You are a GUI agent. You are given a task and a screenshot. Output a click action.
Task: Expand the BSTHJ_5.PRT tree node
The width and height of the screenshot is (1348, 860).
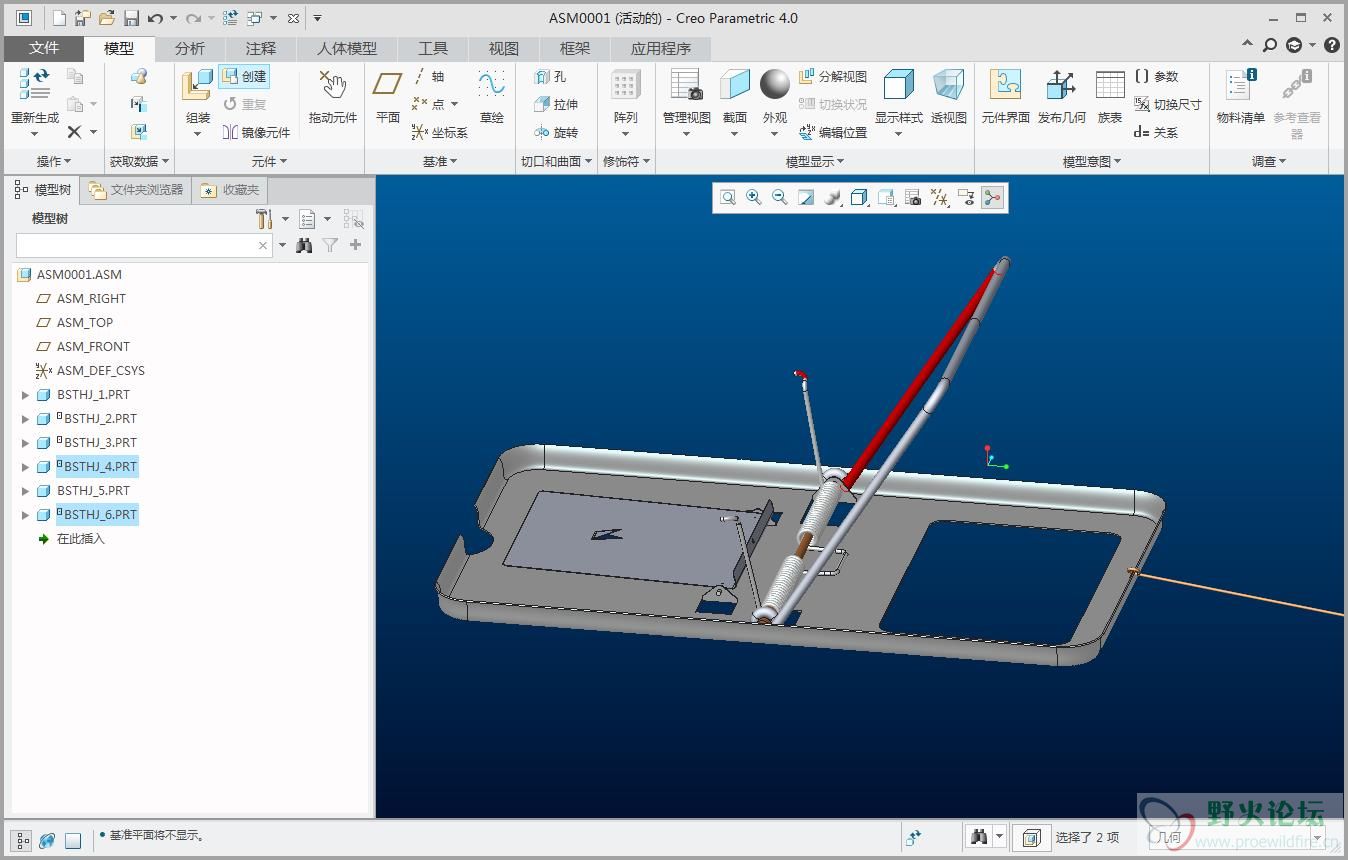[26, 491]
